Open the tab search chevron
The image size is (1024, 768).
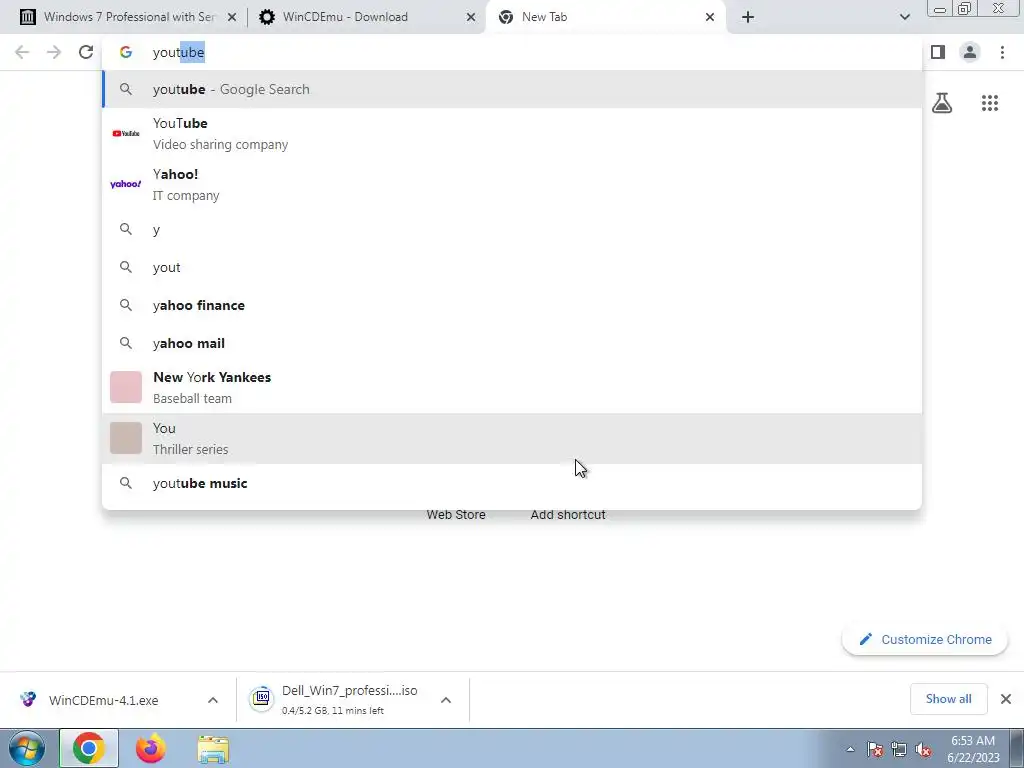[x=904, y=17]
